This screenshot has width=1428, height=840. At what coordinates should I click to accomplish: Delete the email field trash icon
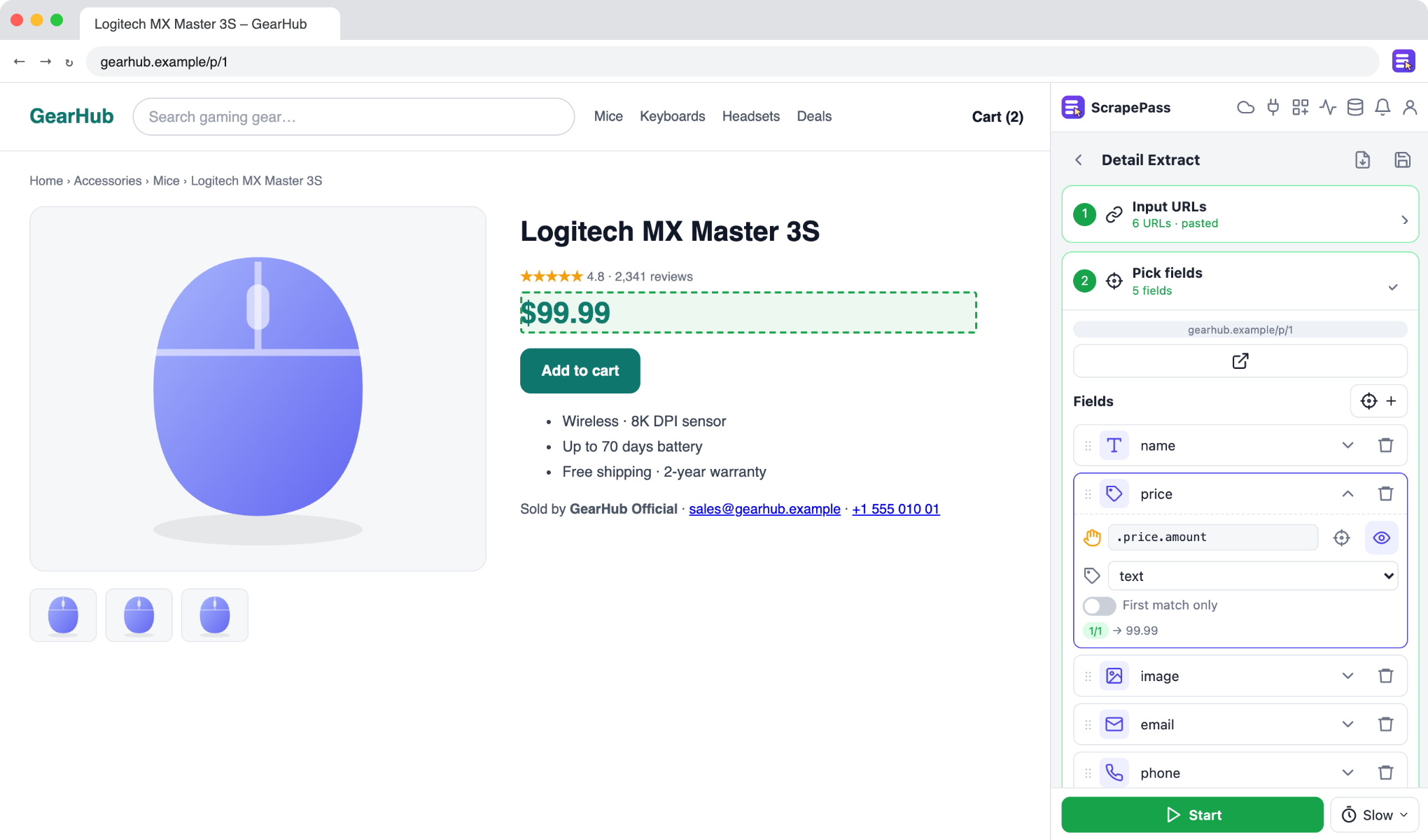point(1385,724)
